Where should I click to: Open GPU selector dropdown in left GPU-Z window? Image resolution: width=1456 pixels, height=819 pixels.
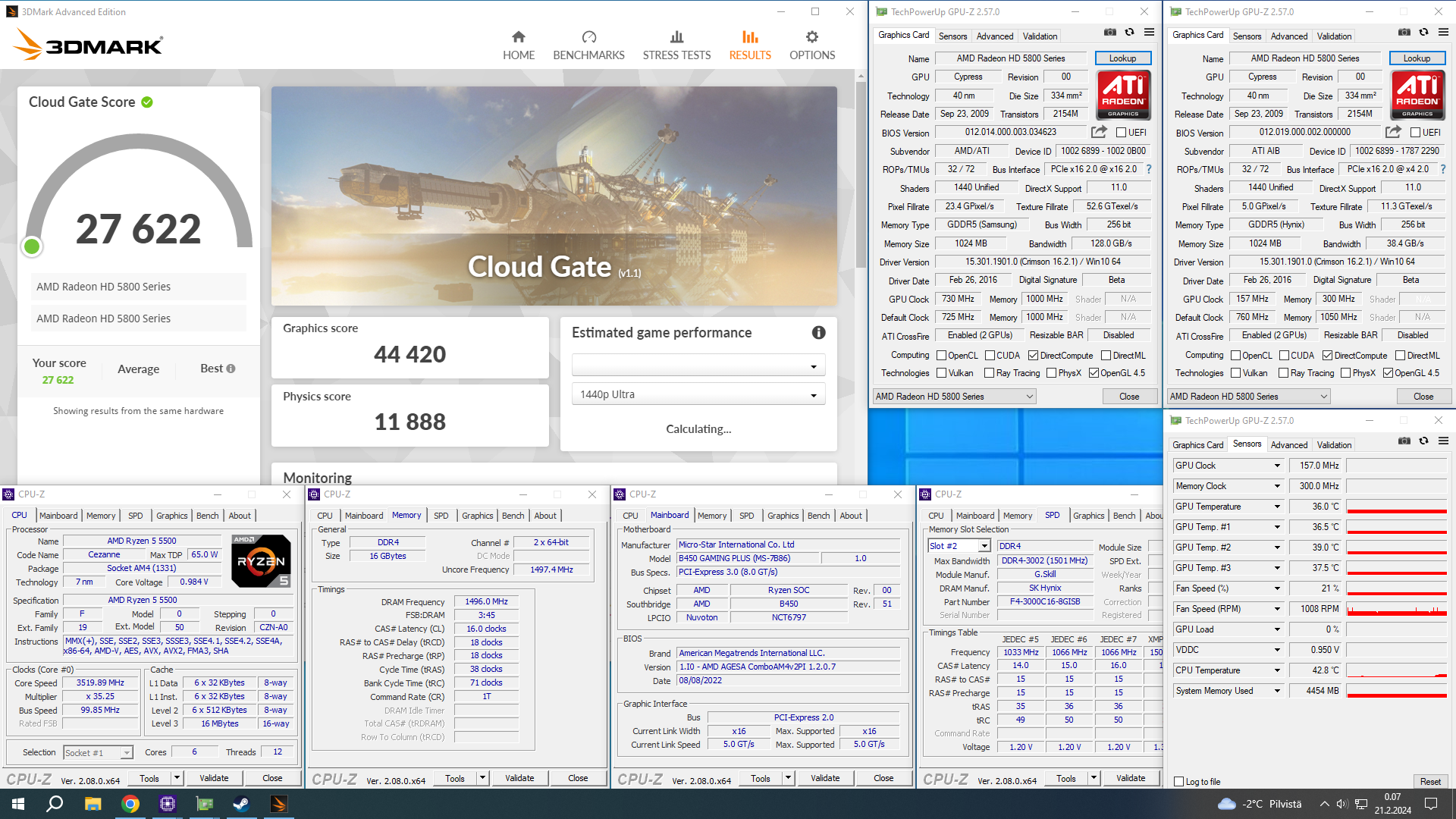click(954, 397)
